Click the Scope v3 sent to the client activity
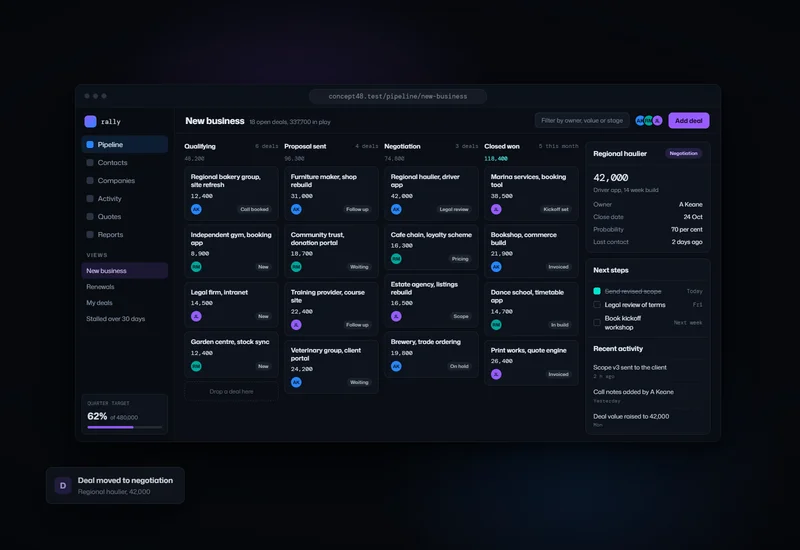Viewport: 800px width, 550px height. (x=630, y=367)
